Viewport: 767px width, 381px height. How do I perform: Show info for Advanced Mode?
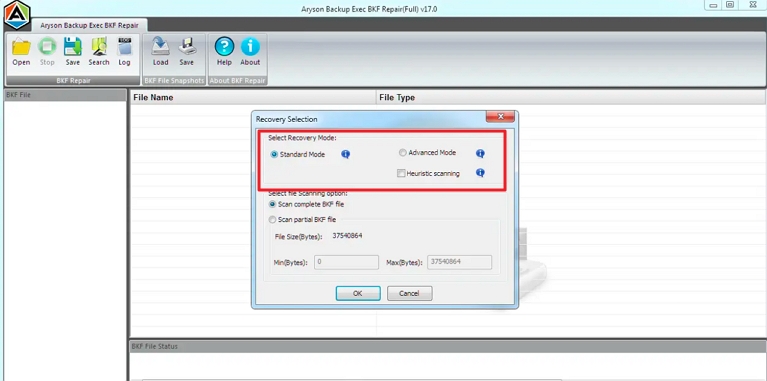pos(480,154)
